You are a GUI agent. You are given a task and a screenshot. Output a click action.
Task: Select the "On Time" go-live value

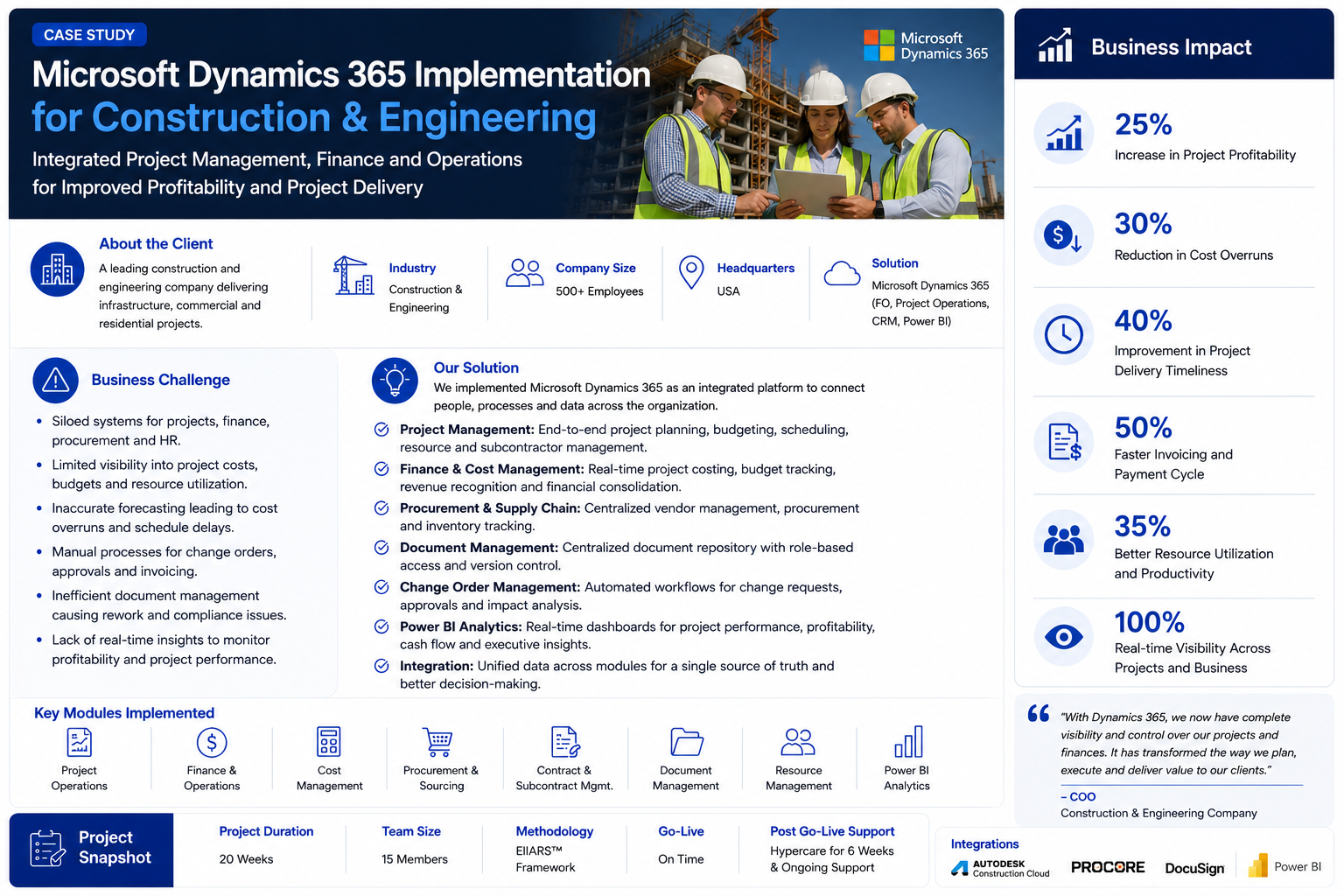681,859
